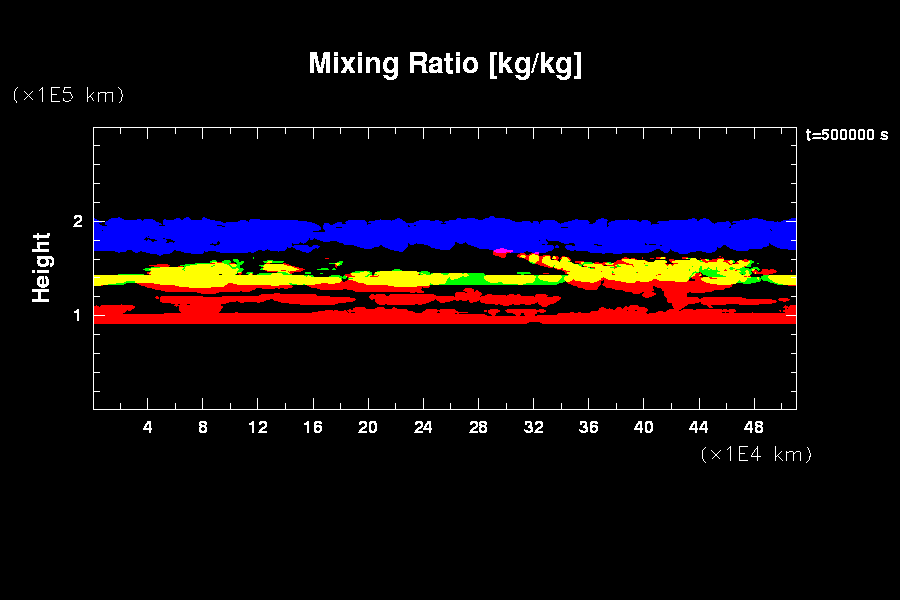
Task: Click x-axis tick label 44
Action: (x=698, y=427)
